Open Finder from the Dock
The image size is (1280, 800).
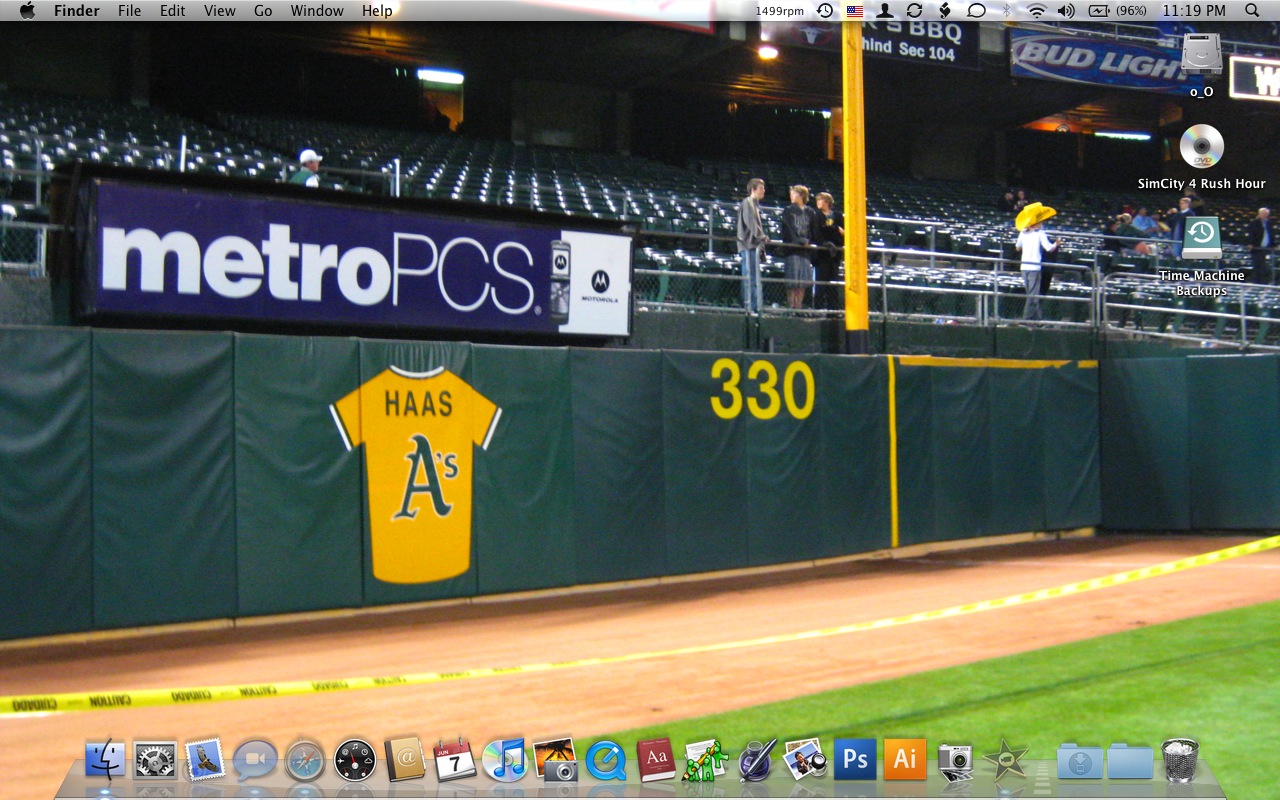tap(105, 760)
